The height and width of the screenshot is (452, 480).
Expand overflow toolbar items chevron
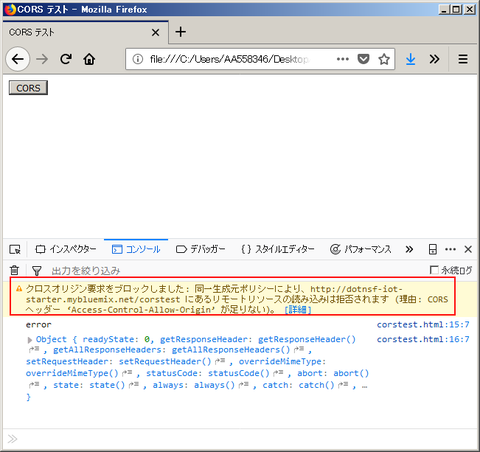[x=434, y=59]
